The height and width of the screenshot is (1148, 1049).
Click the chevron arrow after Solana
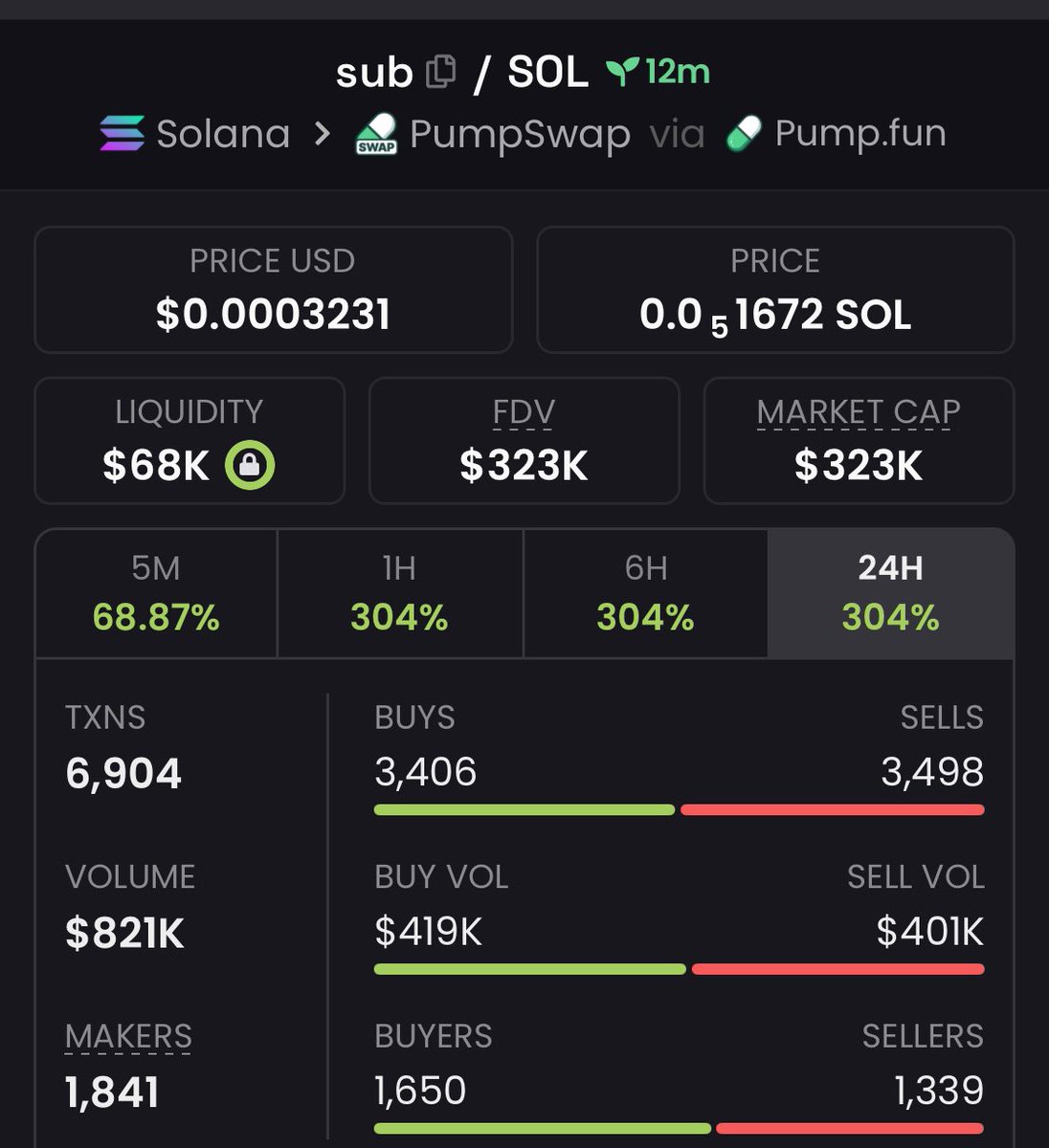point(323,134)
